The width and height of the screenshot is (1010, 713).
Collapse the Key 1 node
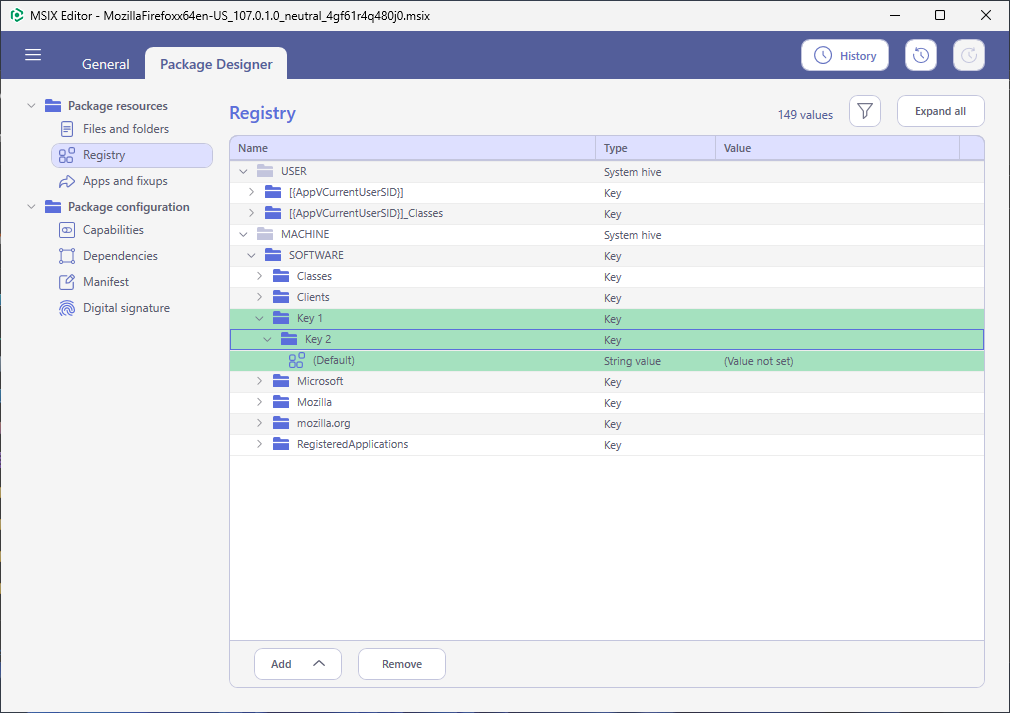pos(260,318)
